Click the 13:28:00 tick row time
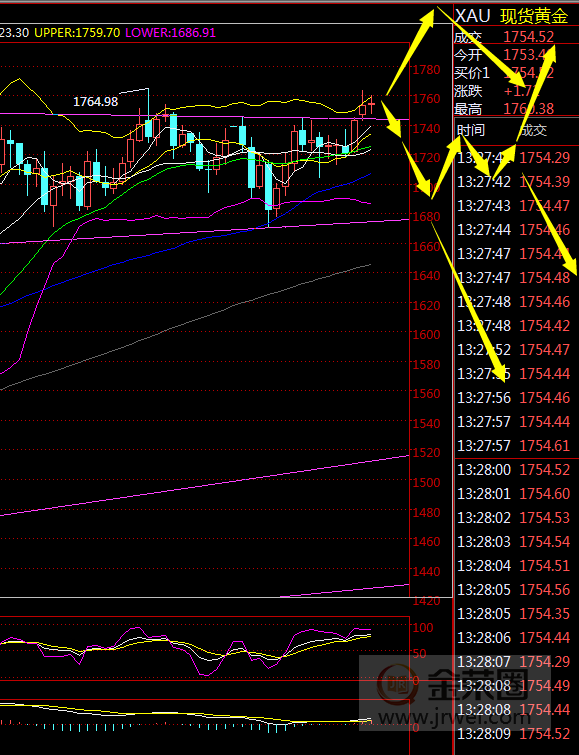Screen dimensions: 579x755 pyautogui.click(x=484, y=469)
